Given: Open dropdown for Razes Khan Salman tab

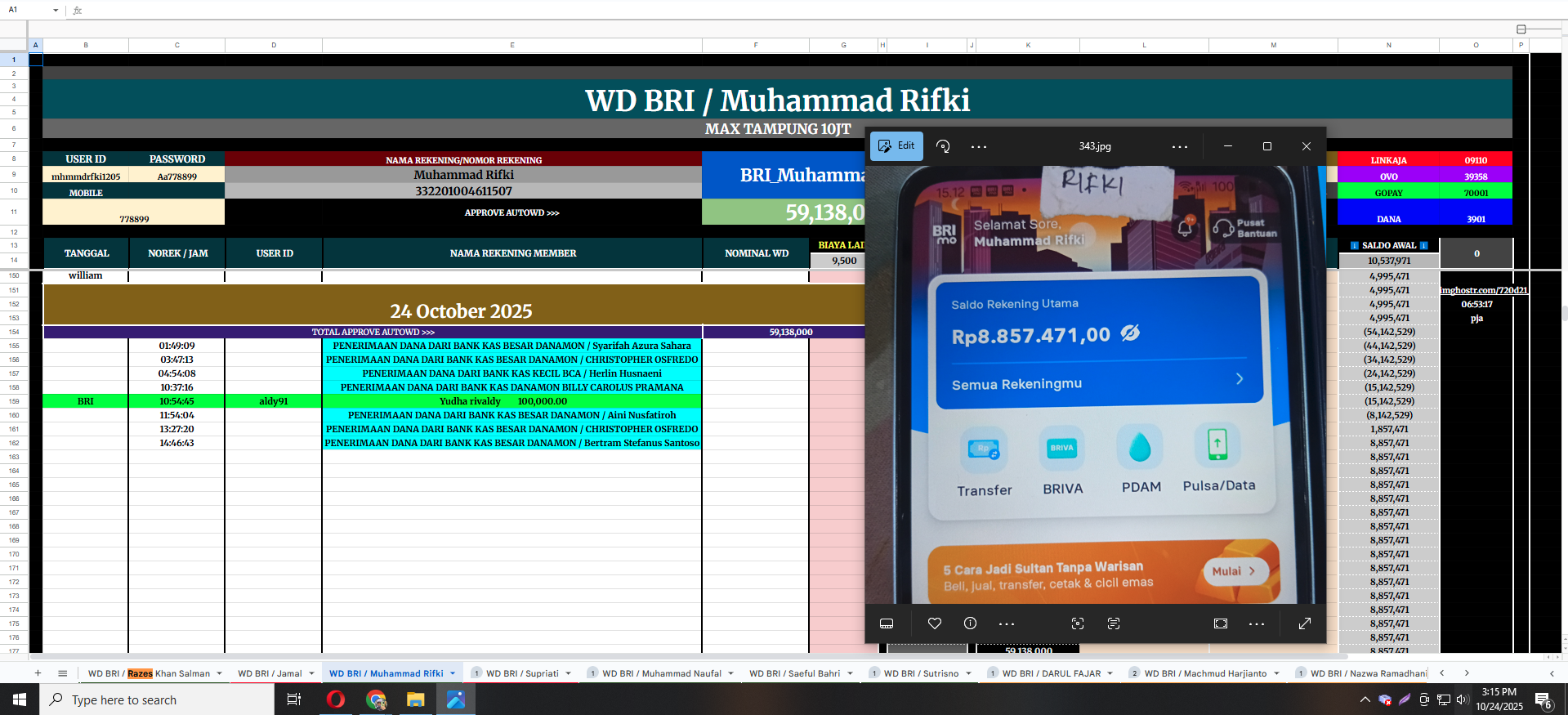Looking at the screenshot, I should point(219,674).
